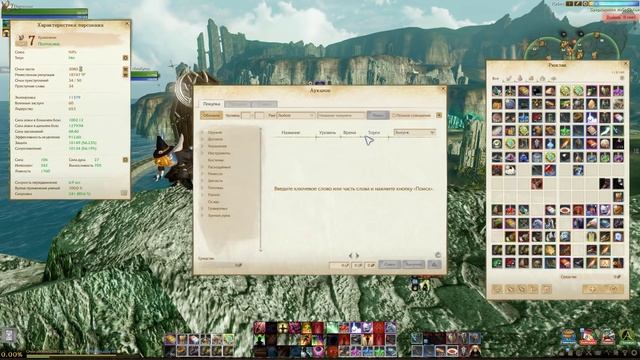Select the Костюмы category

pyautogui.click(x=215, y=160)
